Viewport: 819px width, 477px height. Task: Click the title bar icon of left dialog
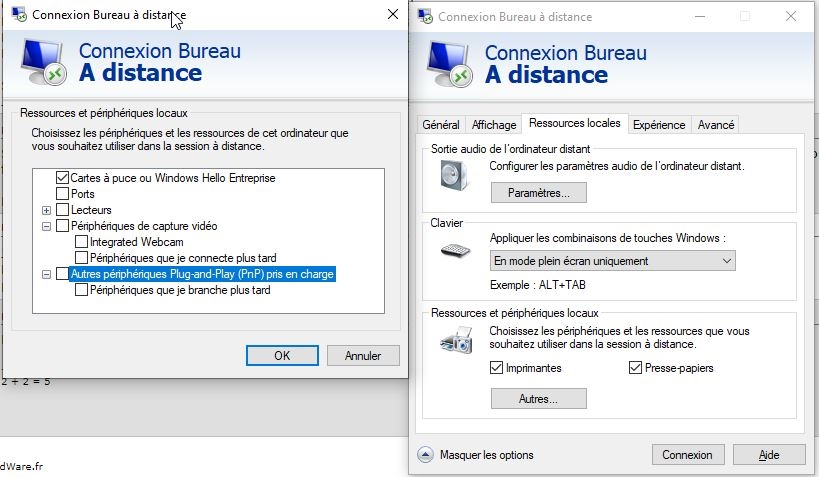coord(19,15)
